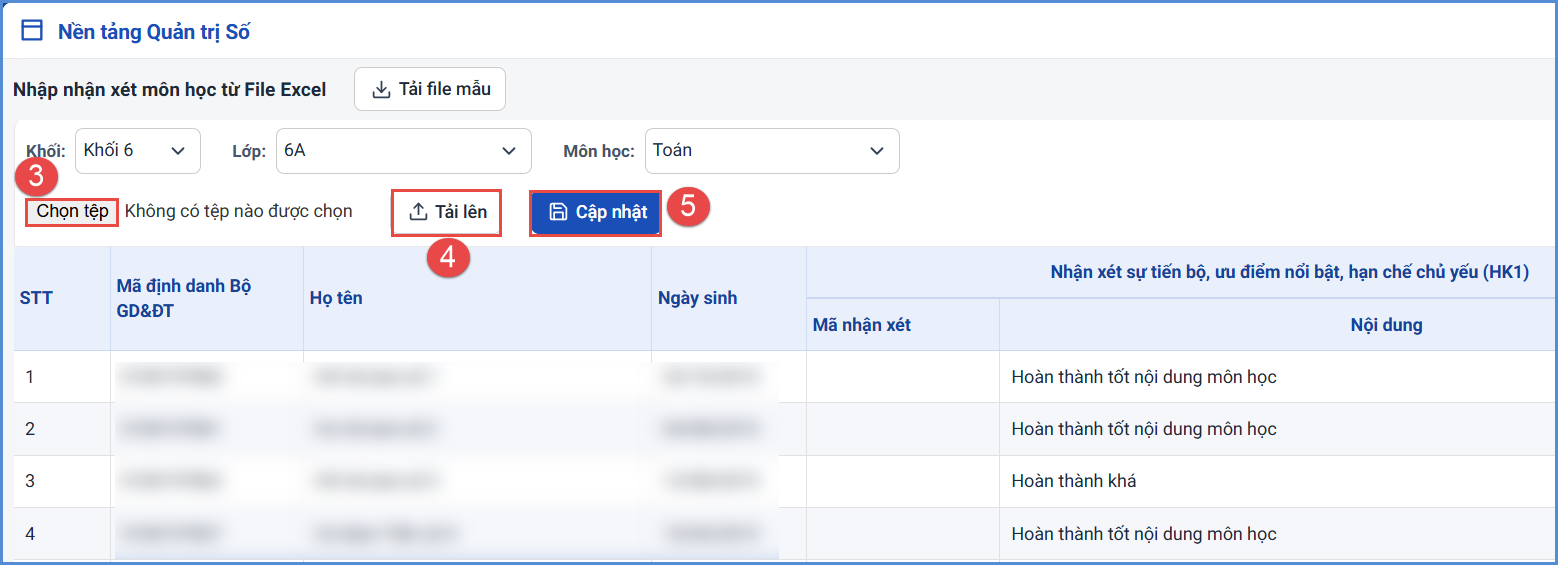Upload the file using Tải lên button
This screenshot has width=1558, height=565.
click(x=446, y=213)
